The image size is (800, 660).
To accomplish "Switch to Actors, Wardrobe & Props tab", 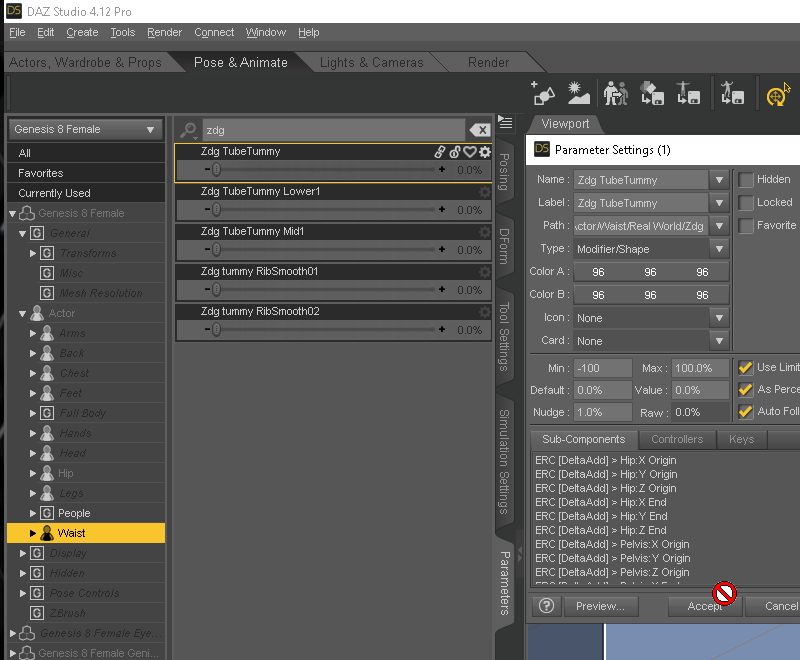I will 85,62.
